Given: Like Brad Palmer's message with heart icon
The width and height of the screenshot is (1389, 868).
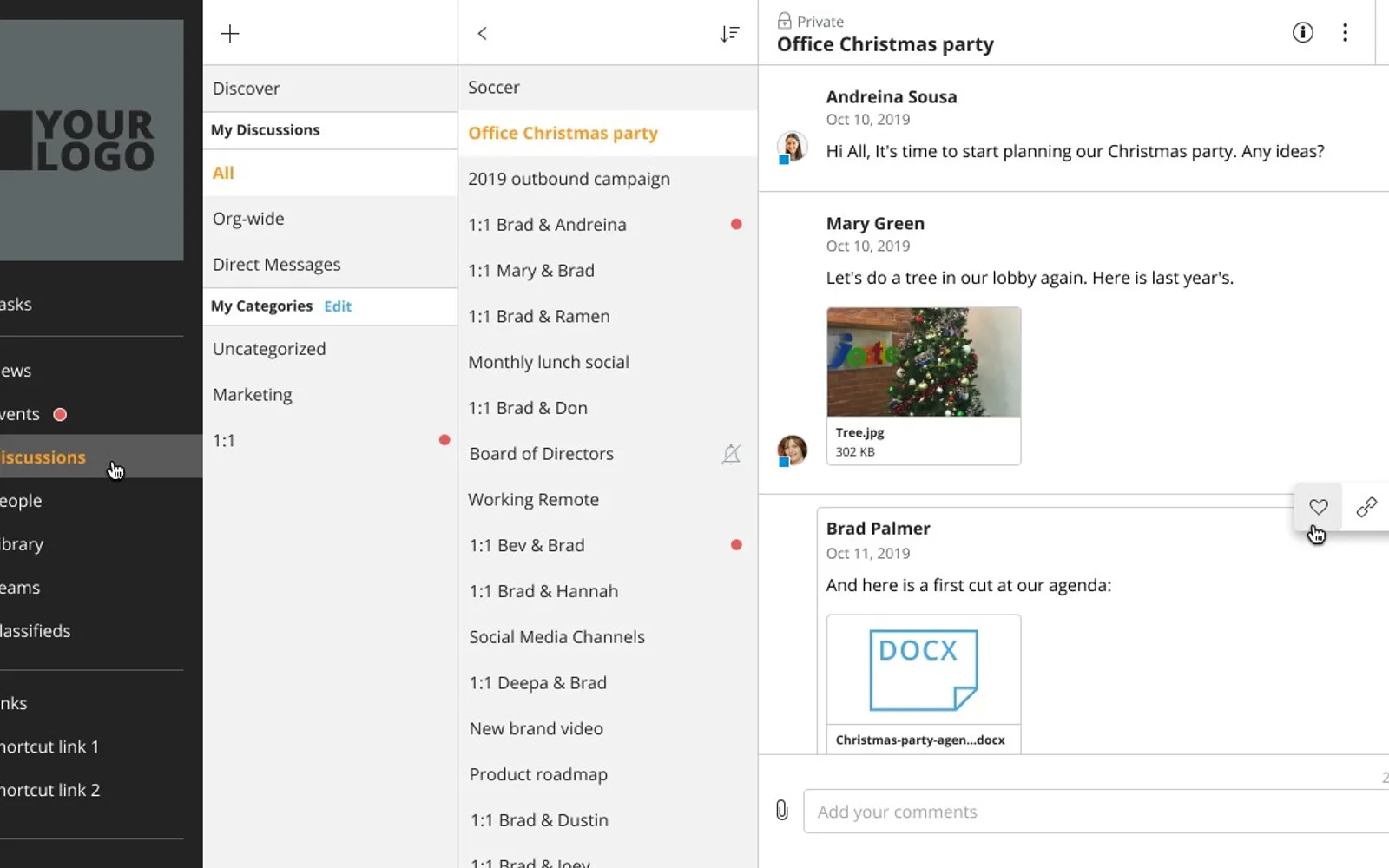Looking at the screenshot, I should (1318, 507).
